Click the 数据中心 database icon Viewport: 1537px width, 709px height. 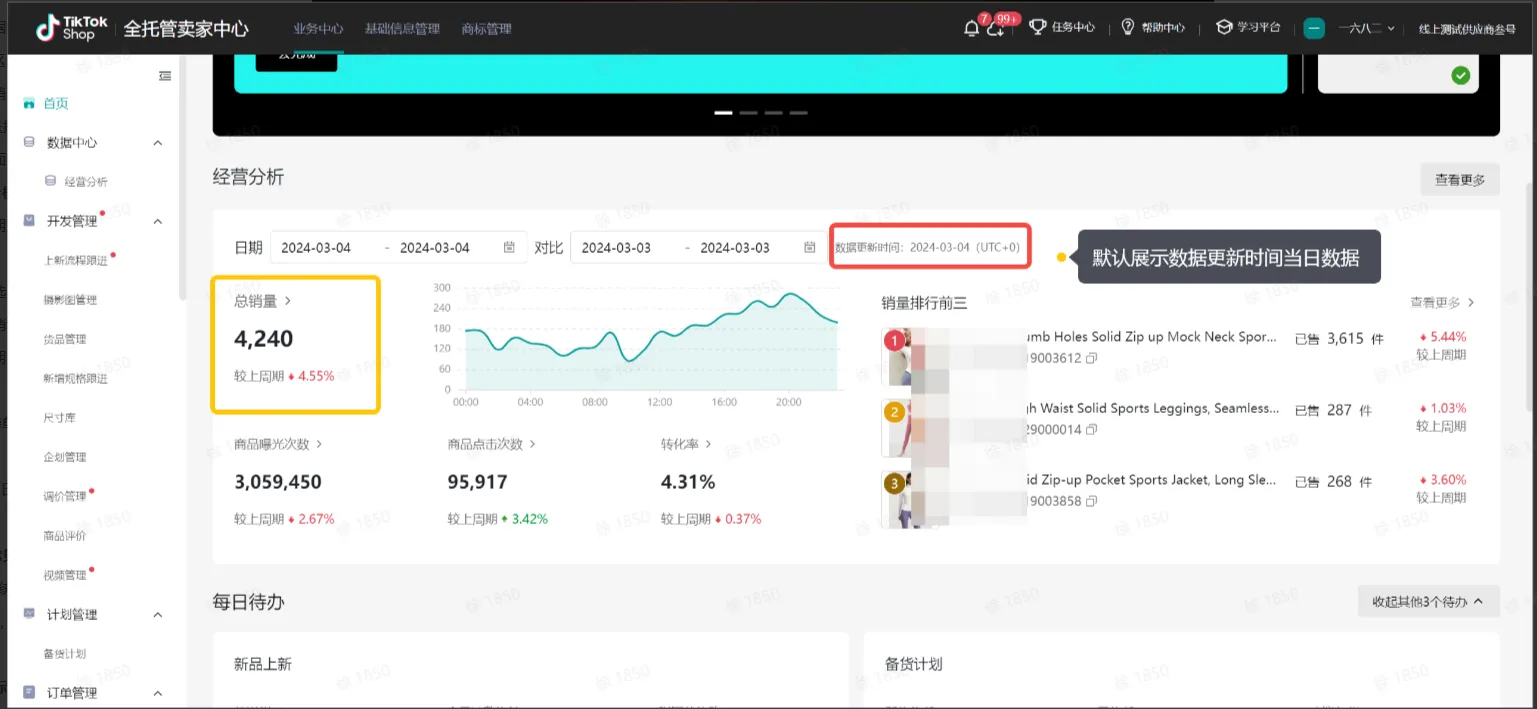(28, 142)
